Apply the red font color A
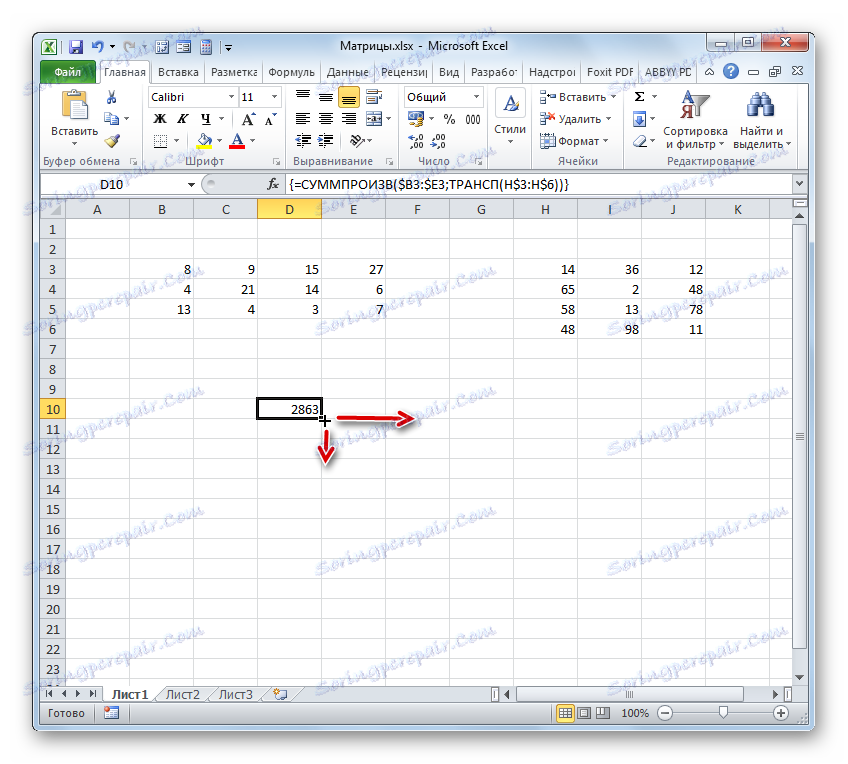 (237, 141)
